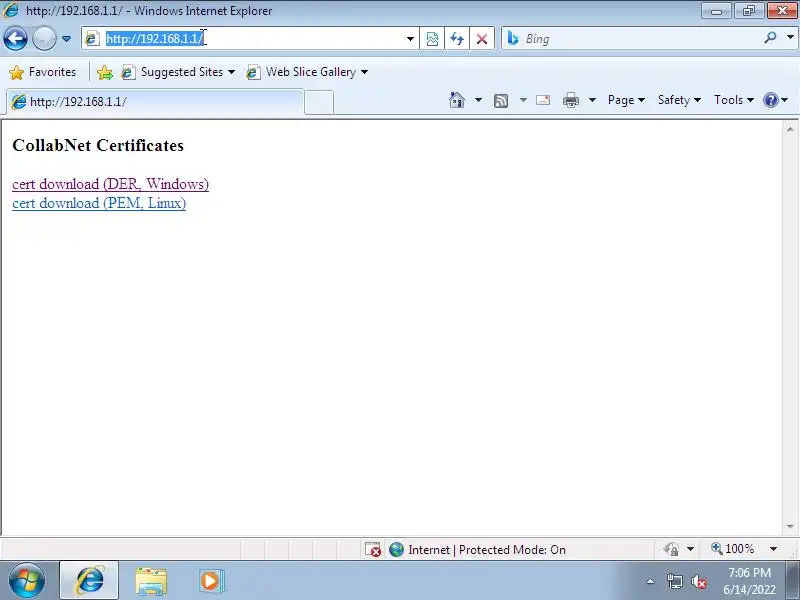
Task: Click the pop-up blocked status icon
Action: tap(373, 549)
